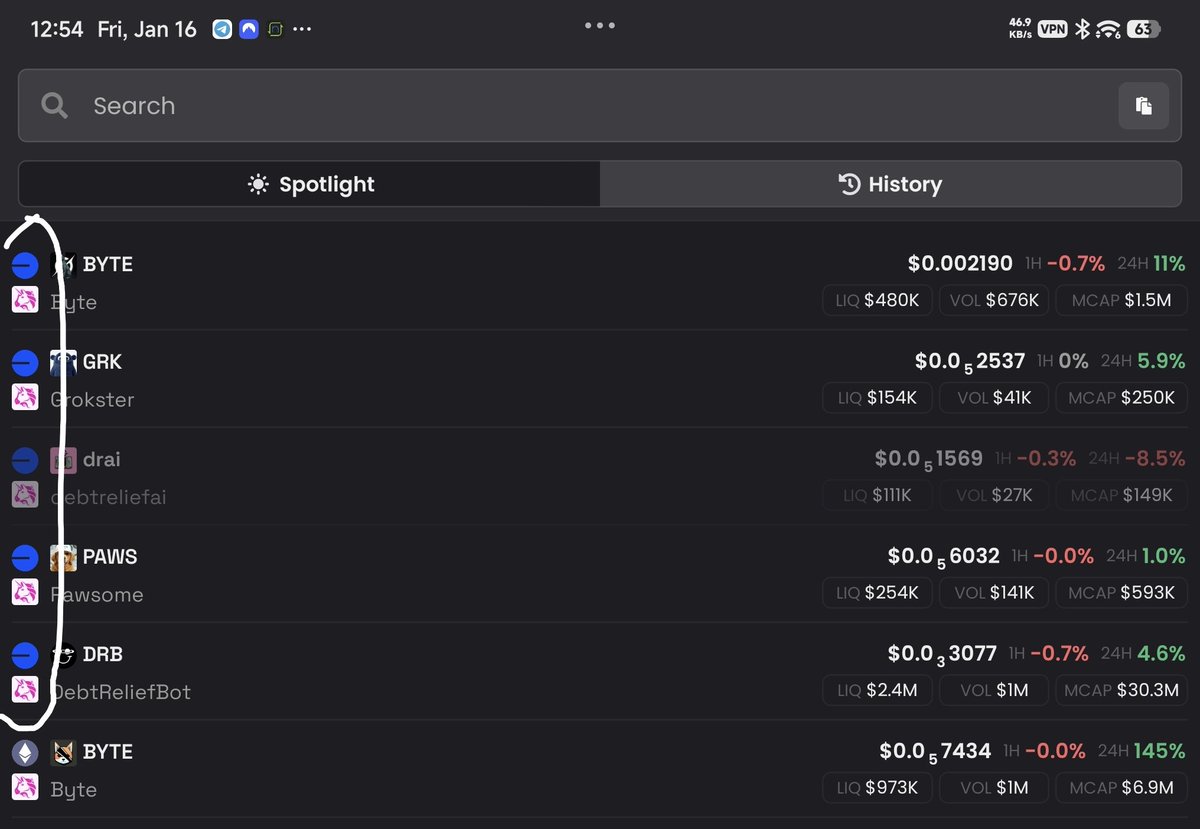This screenshot has width=1200, height=829.
Task: Click the Uniswap icon on the $0.002190 BYTE row
Action: click(x=25, y=300)
